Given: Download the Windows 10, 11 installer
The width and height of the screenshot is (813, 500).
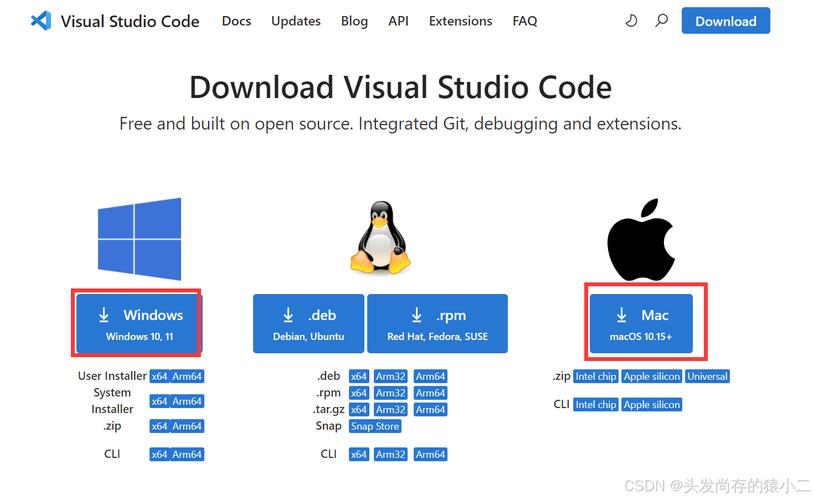Looking at the screenshot, I should pos(137,324).
